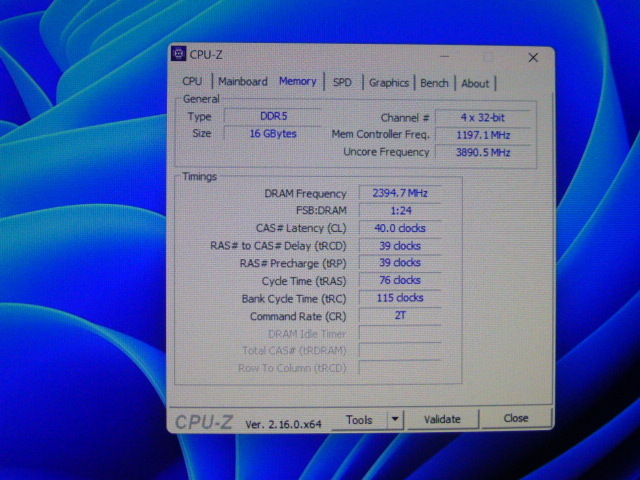Screen dimensions: 640x480
Task: Click the Bank Cycle Time (tRC) label
Action: coord(294,299)
